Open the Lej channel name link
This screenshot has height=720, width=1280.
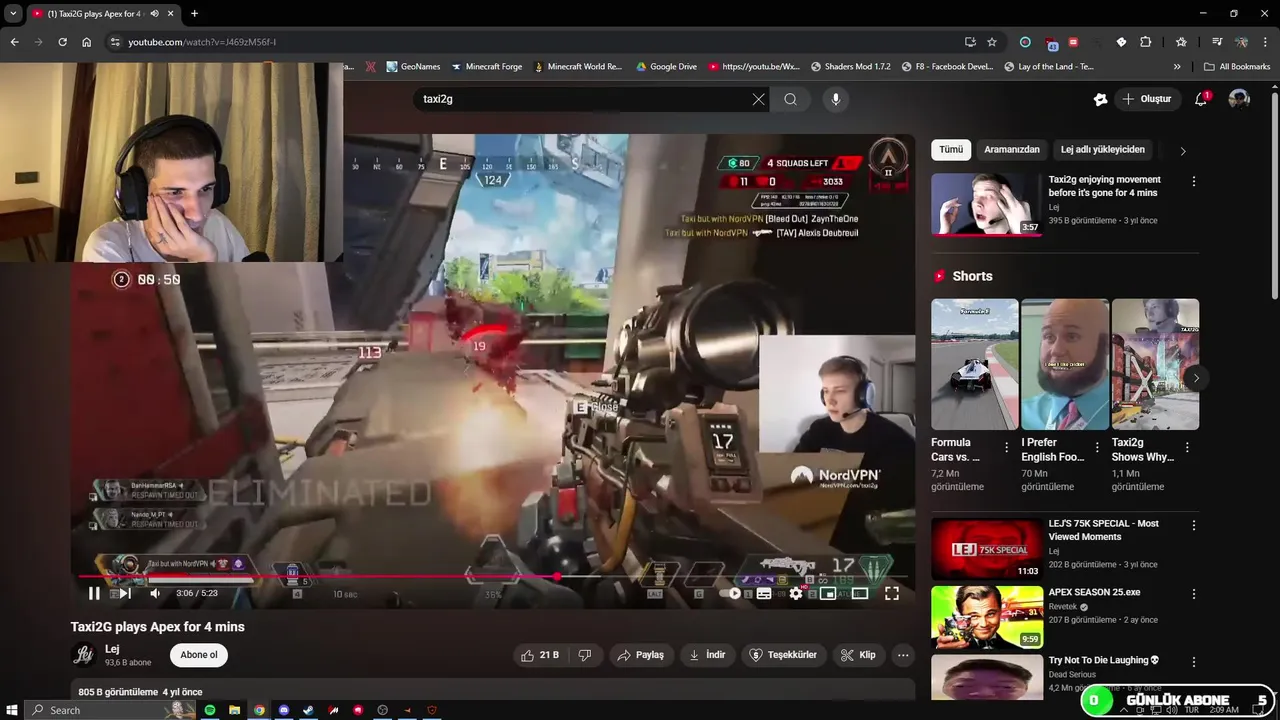click(112, 649)
